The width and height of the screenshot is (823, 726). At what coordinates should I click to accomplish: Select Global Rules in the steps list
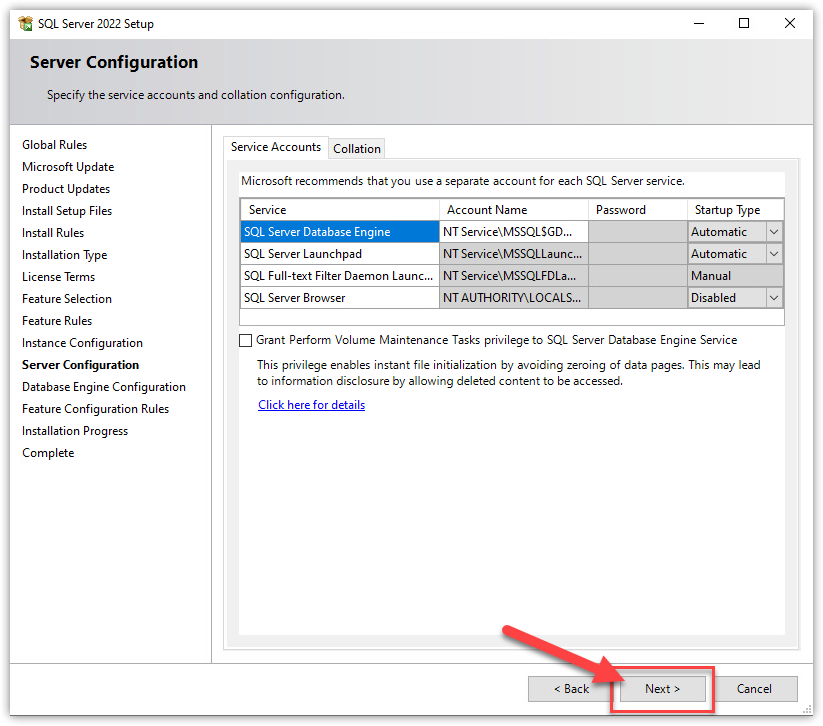coord(55,145)
